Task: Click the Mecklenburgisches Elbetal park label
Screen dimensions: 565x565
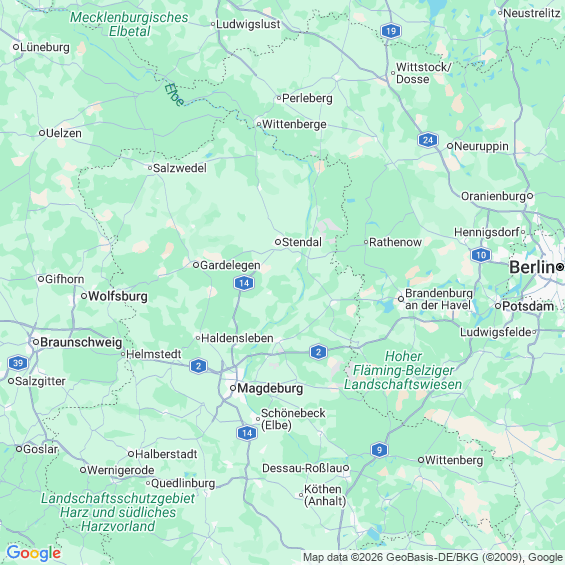Action: point(129,24)
